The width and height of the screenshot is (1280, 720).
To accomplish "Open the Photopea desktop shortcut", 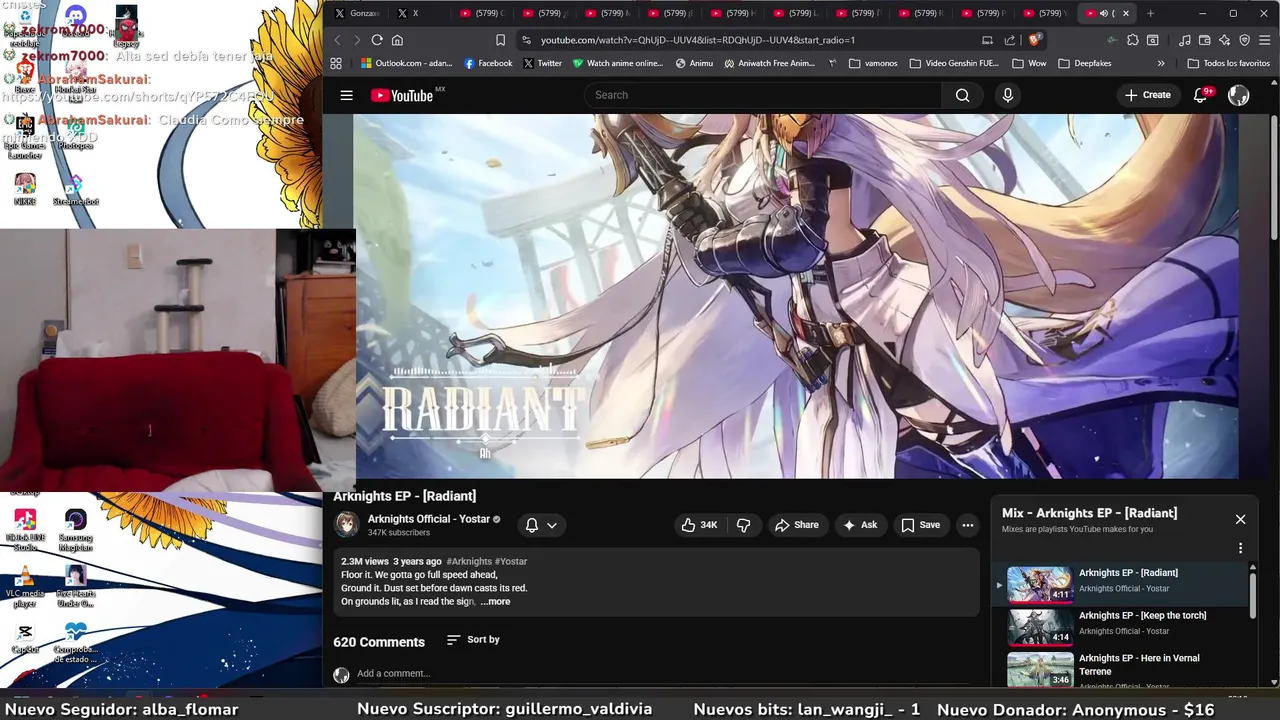I will click(75, 133).
